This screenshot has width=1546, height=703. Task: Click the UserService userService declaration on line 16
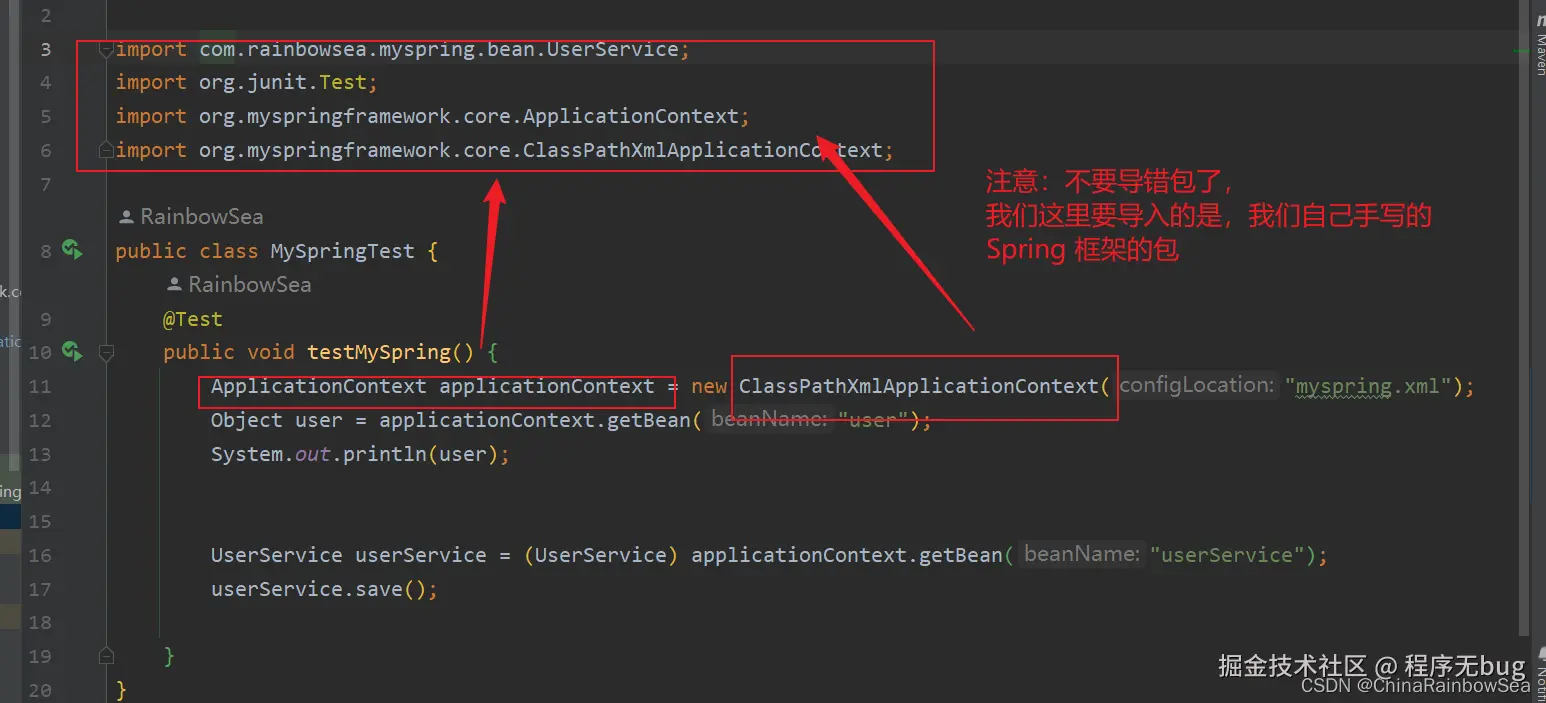tap(348, 555)
